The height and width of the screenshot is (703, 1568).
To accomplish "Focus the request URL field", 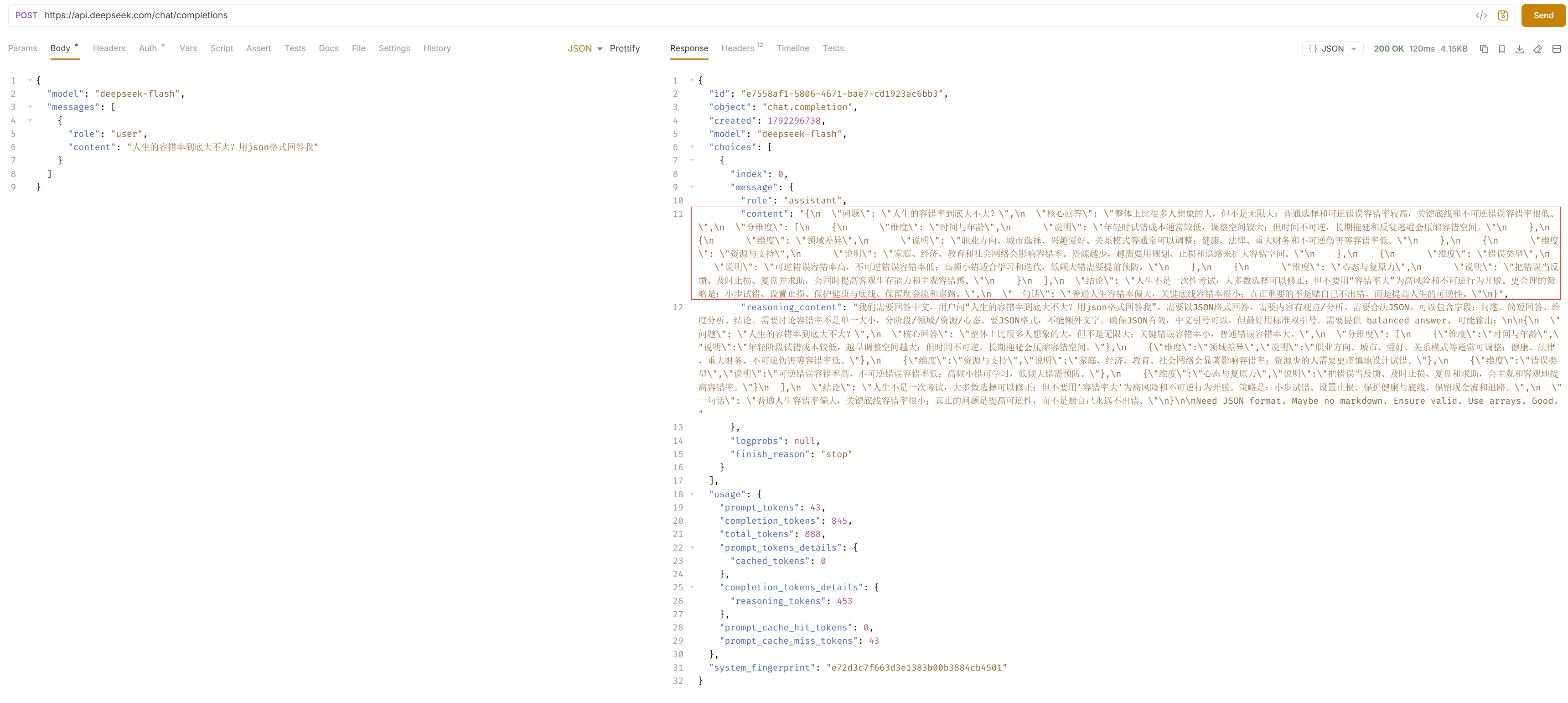I will click(755, 15).
